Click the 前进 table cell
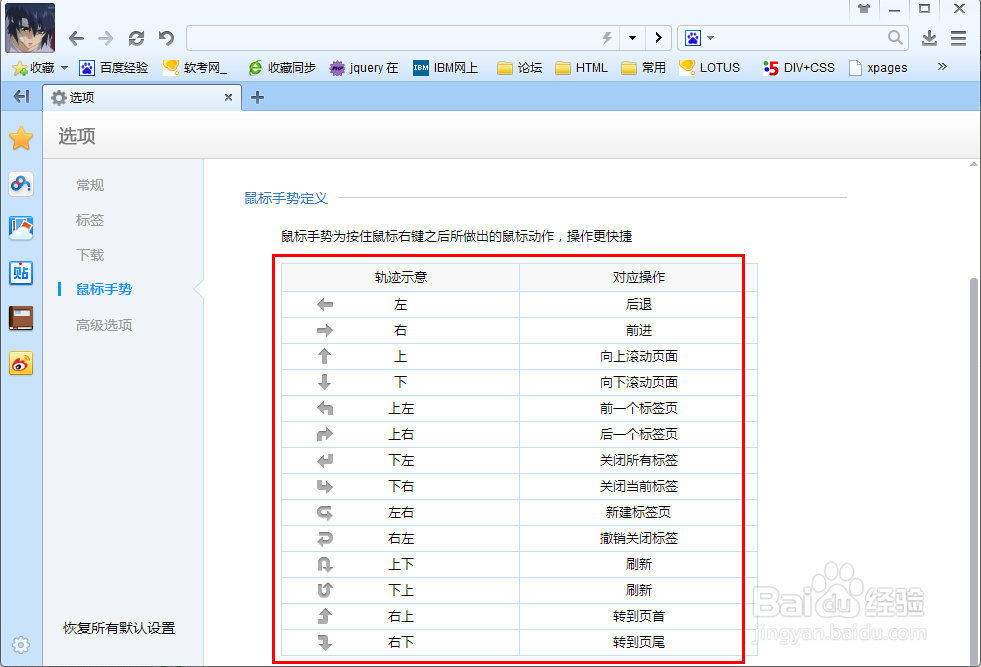The width and height of the screenshot is (981, 667). (x=638, y=330)
